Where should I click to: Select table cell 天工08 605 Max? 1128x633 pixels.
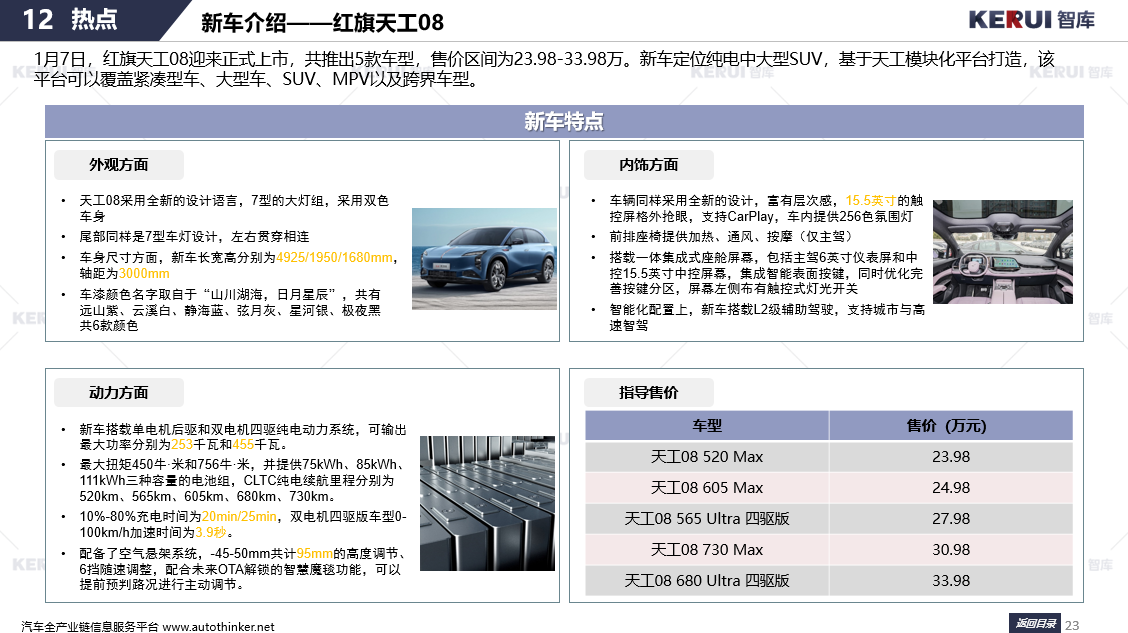click(707, 488)
